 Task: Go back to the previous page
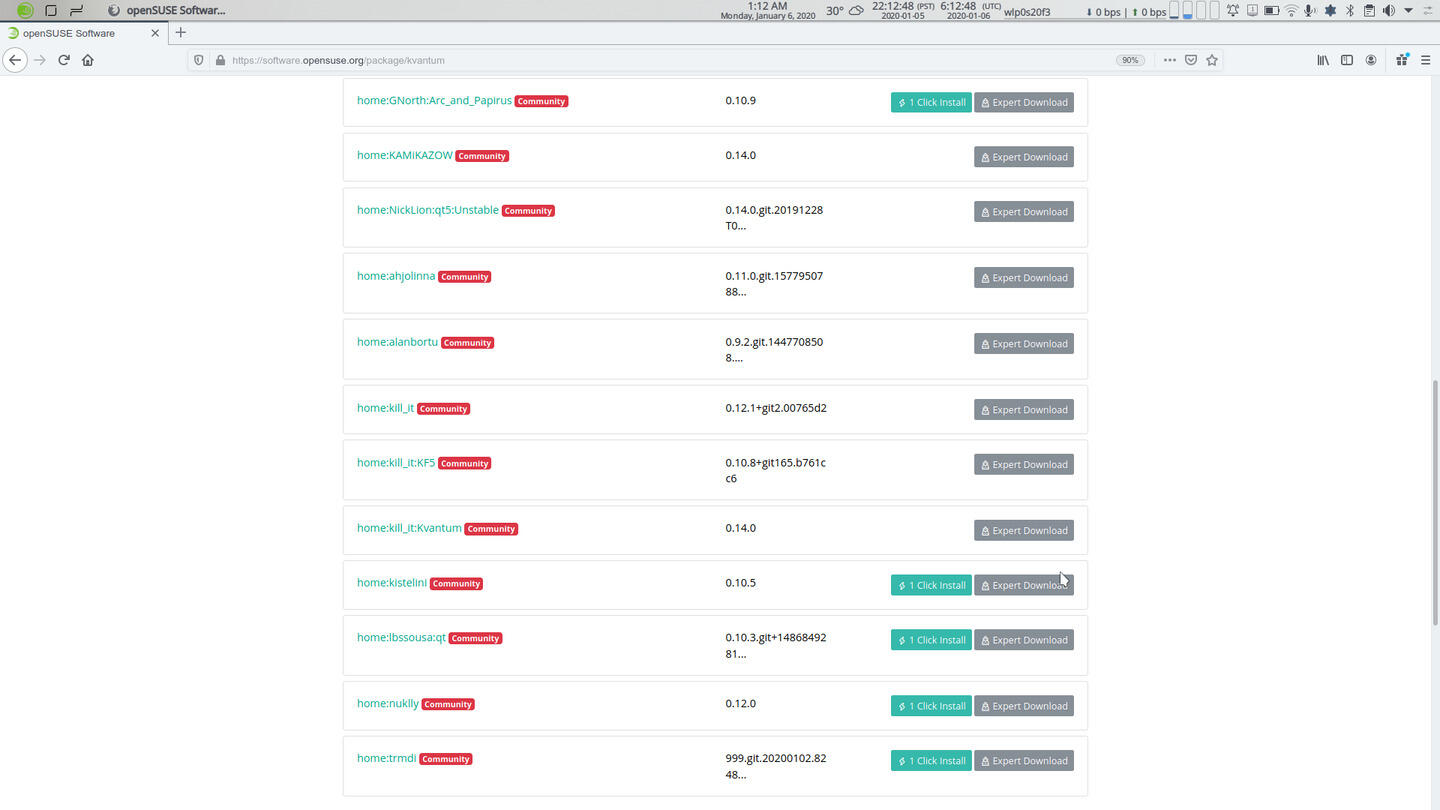pos(15,60)
